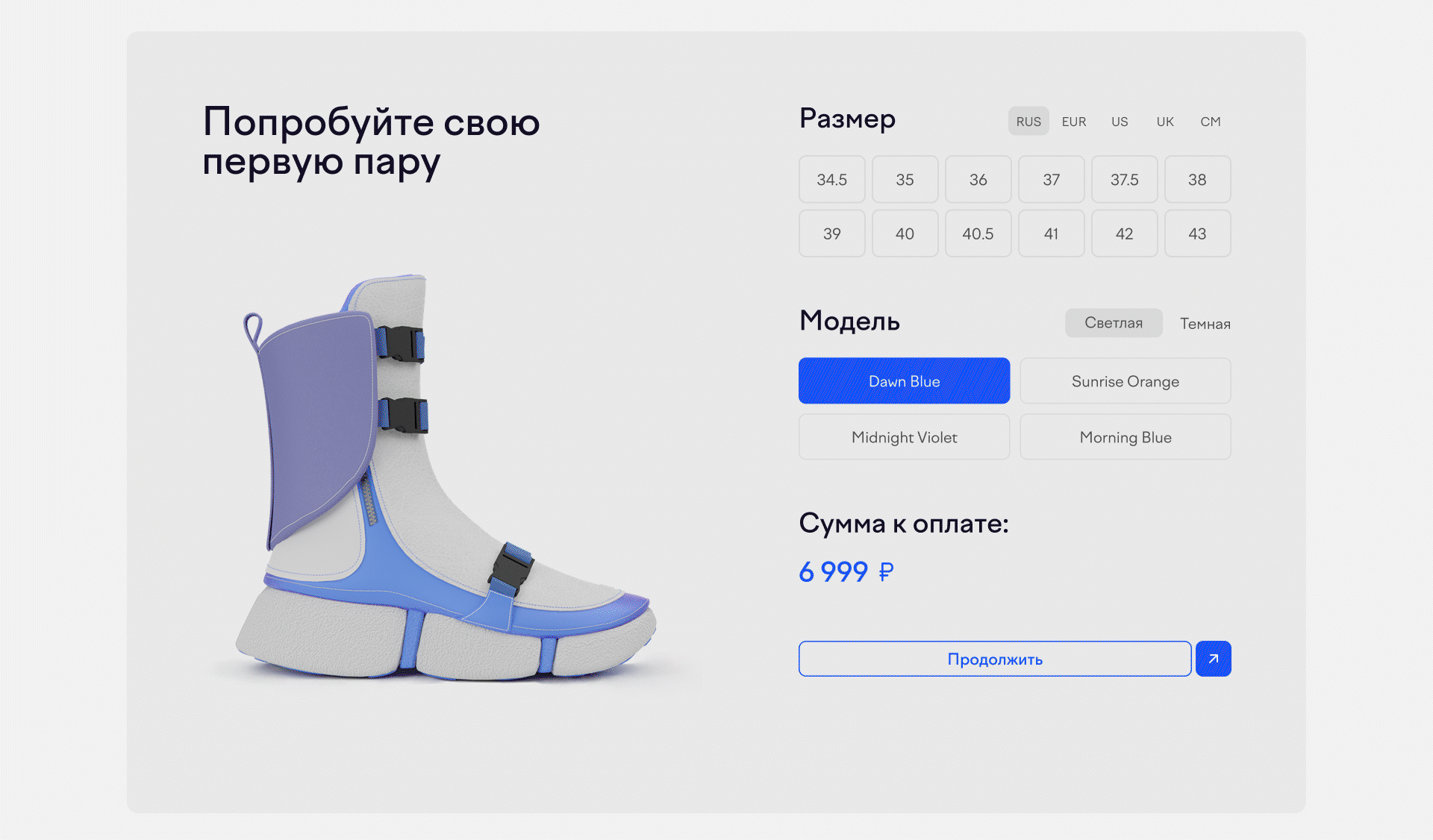The image size is (1433, 840).
Task: Select size 36
Action: (x=978, y=180)
